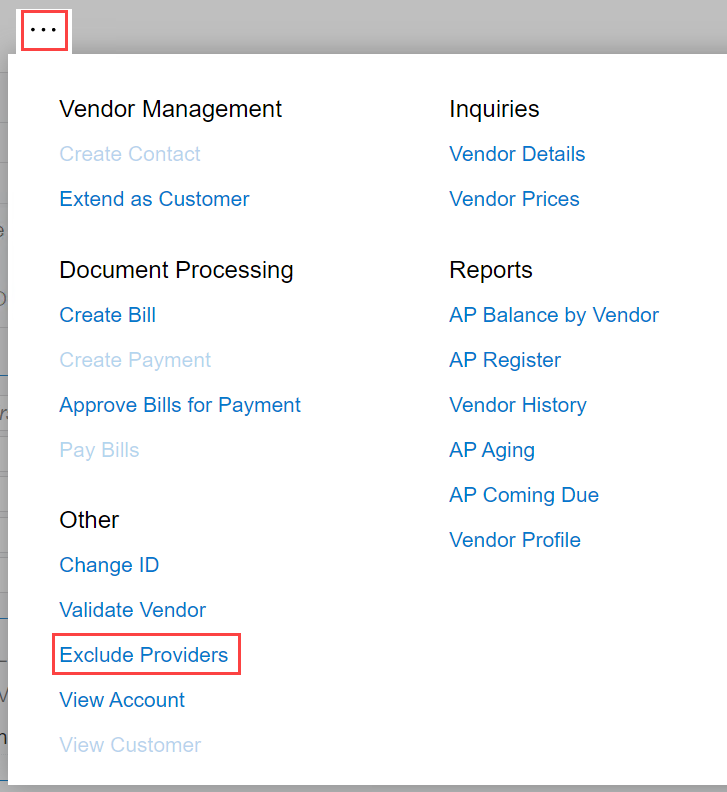This screenshot has width=727, height=792.
Task: Click the greyed-out Create Payment item
Action: 135,360
